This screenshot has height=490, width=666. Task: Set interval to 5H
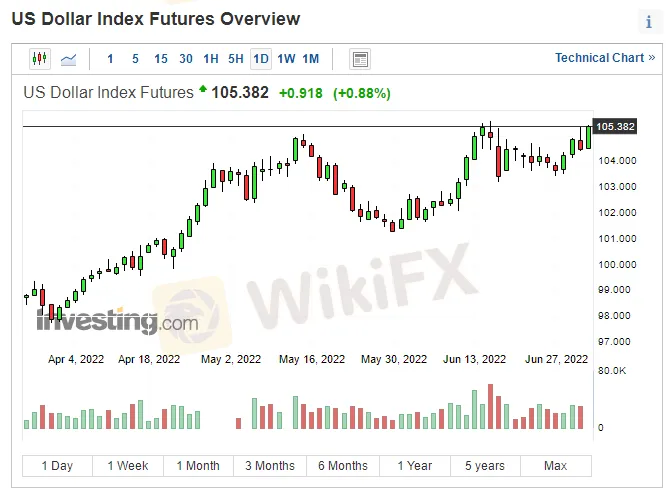tap(236, 59)
